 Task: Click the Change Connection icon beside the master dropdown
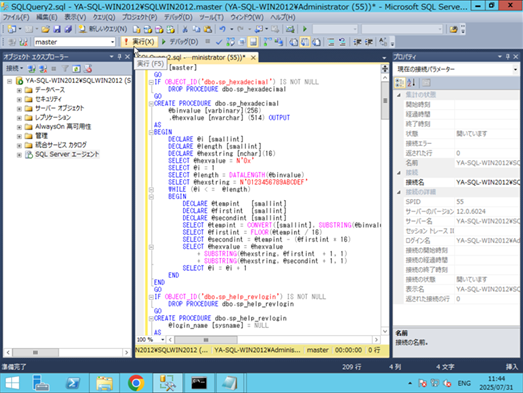[x=23, y=42]
